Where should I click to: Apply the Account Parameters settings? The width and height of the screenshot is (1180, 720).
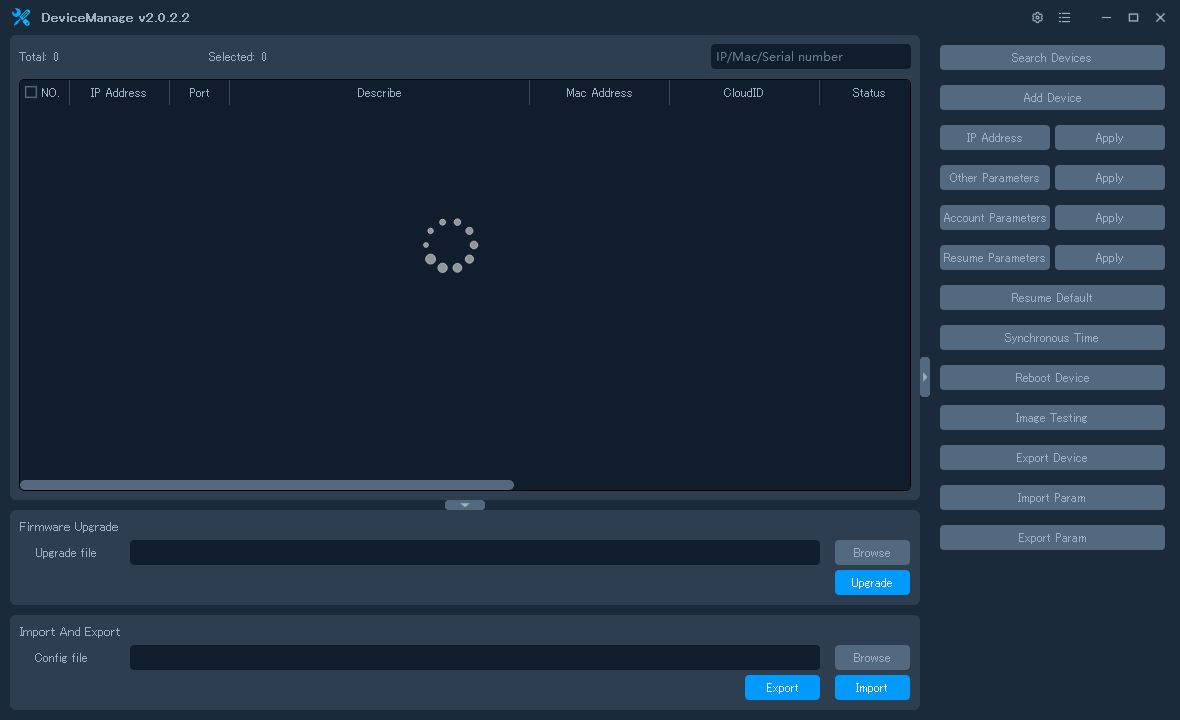point(1109,218)
